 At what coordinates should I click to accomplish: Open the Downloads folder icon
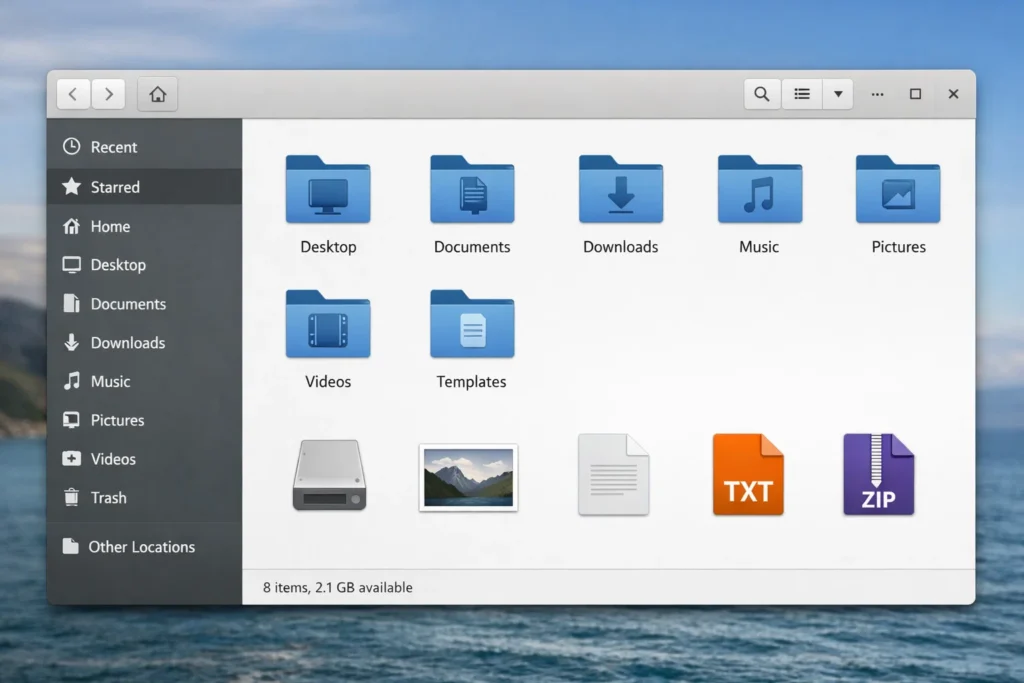[x=620, y=190]
